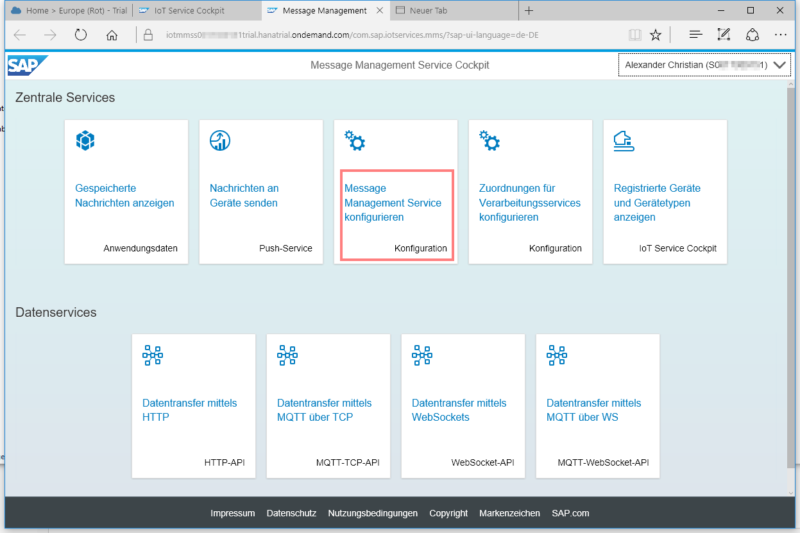The width and height of the screenshot is (800, 533).
Task: Open Zuordnungen für Verarbeitungsservices konfigurieren link
Action: point(530,202)
